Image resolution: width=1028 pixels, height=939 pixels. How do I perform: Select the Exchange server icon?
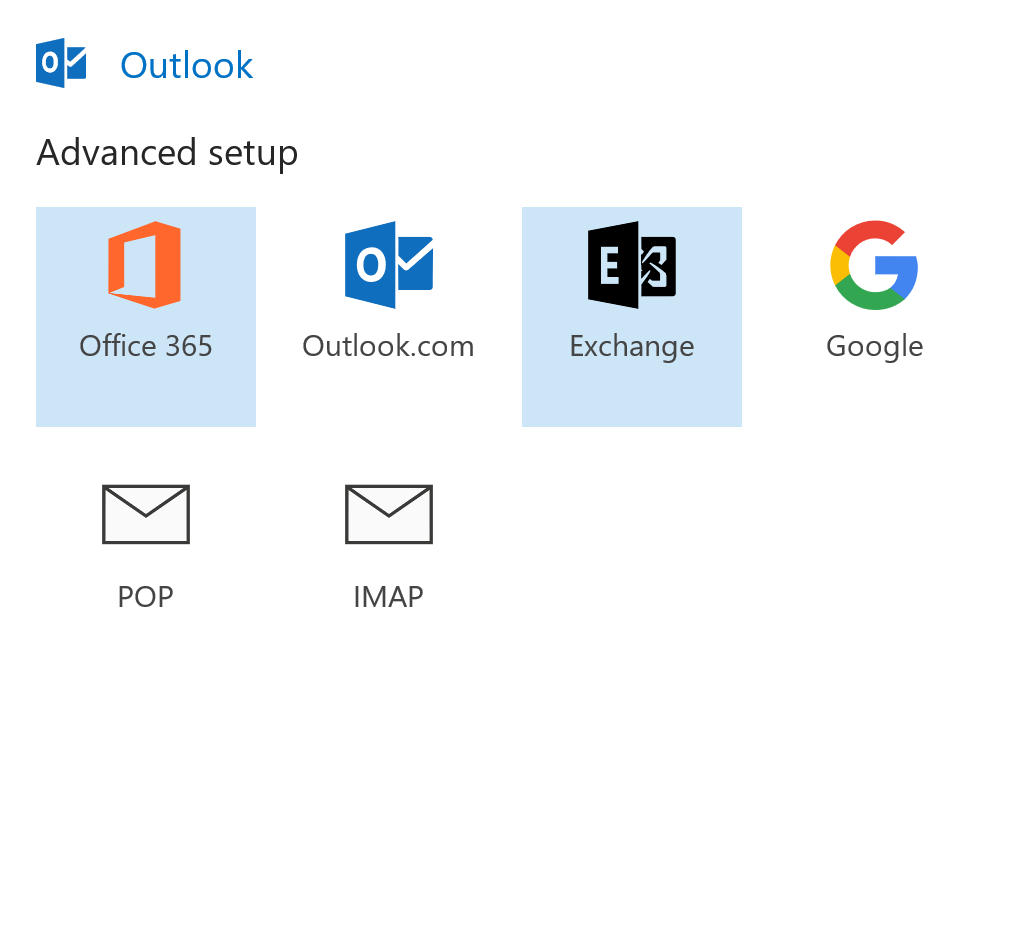pos(631,265)
